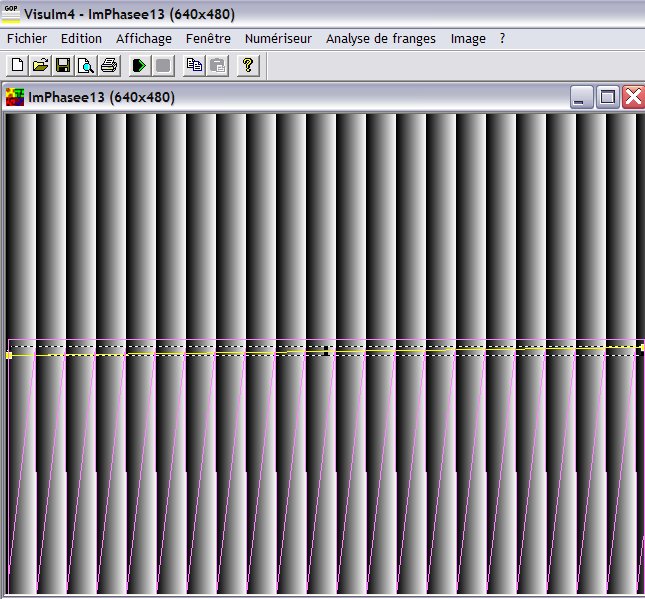Open the Fenêtre menu

[x=208, y=39]
